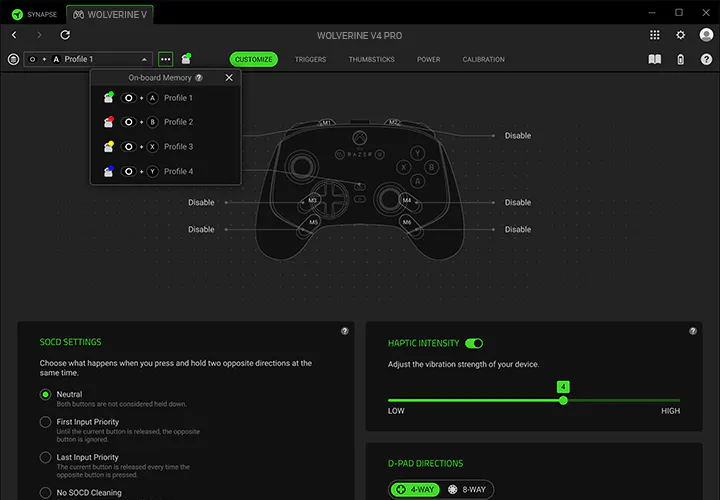This screenshot has width=720, height=500.
Task: Click the M1 button on controller diagram
Action: (326, 123)
